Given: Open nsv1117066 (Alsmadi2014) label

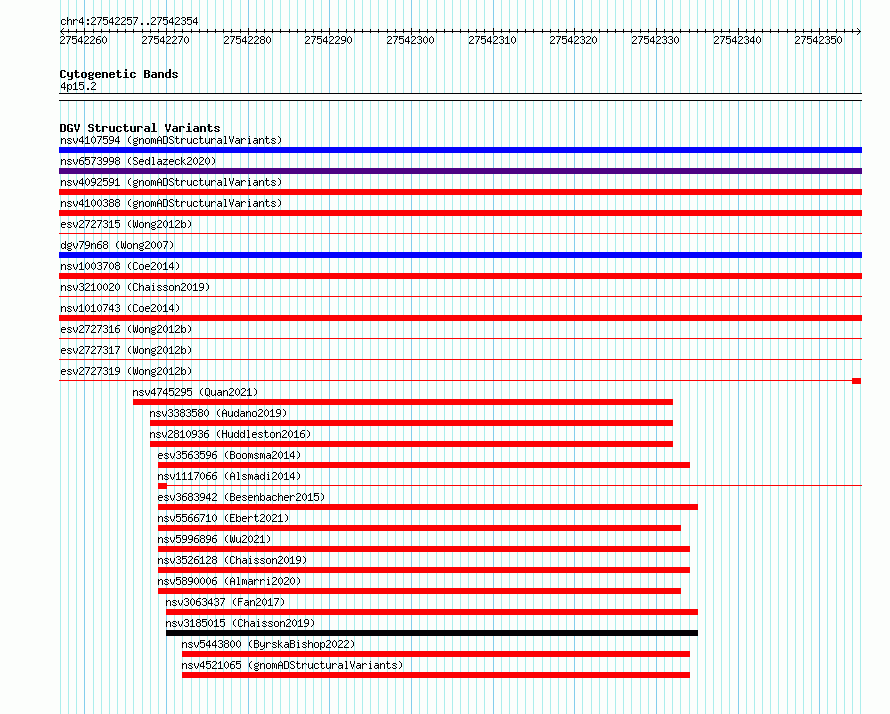Looking at the screenshot, I should click(229, 476).
